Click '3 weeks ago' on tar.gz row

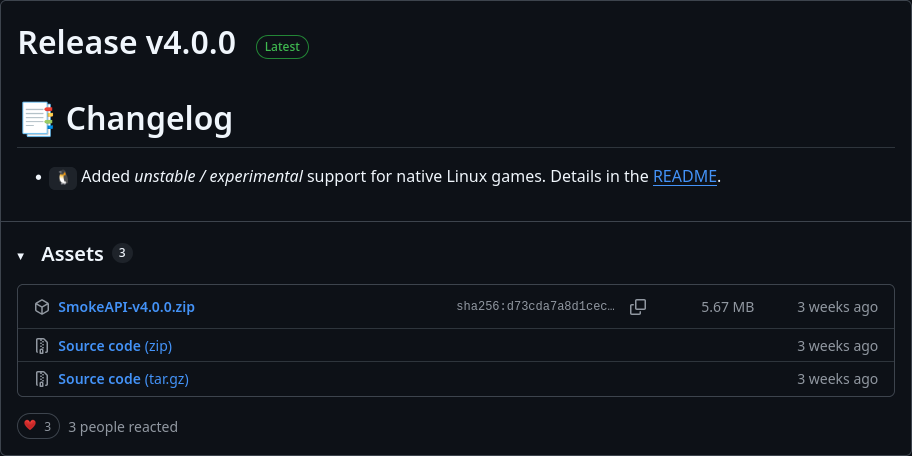(x=837, y=379)
